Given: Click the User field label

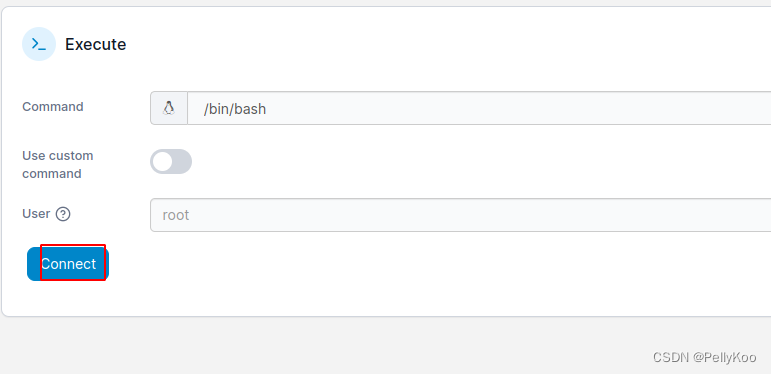Looking at the screenshot, I should tap(36, 214).
